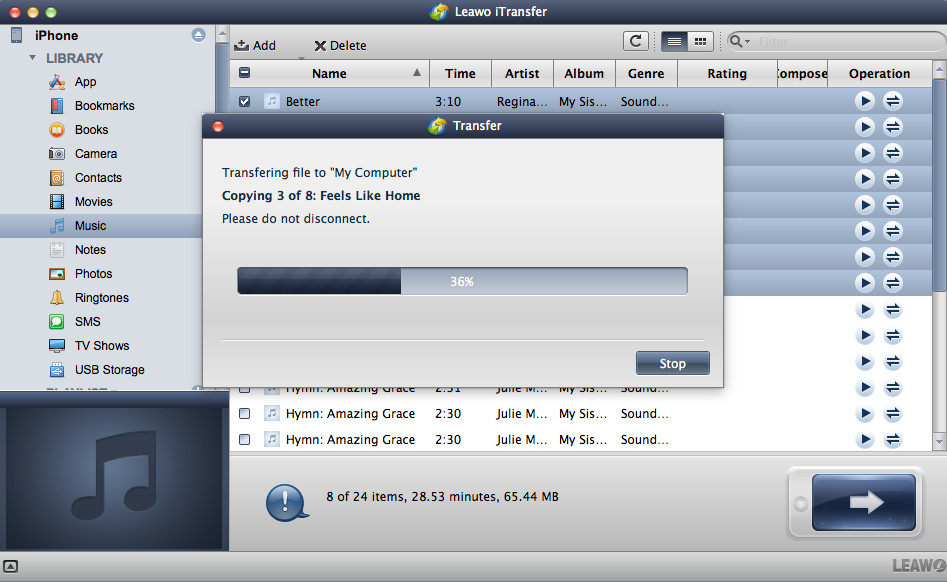This screenshot has height=582, width=947.
Task: Click the Delete button in toolbar
Action: pyautogui.click(x=340, y=45)
